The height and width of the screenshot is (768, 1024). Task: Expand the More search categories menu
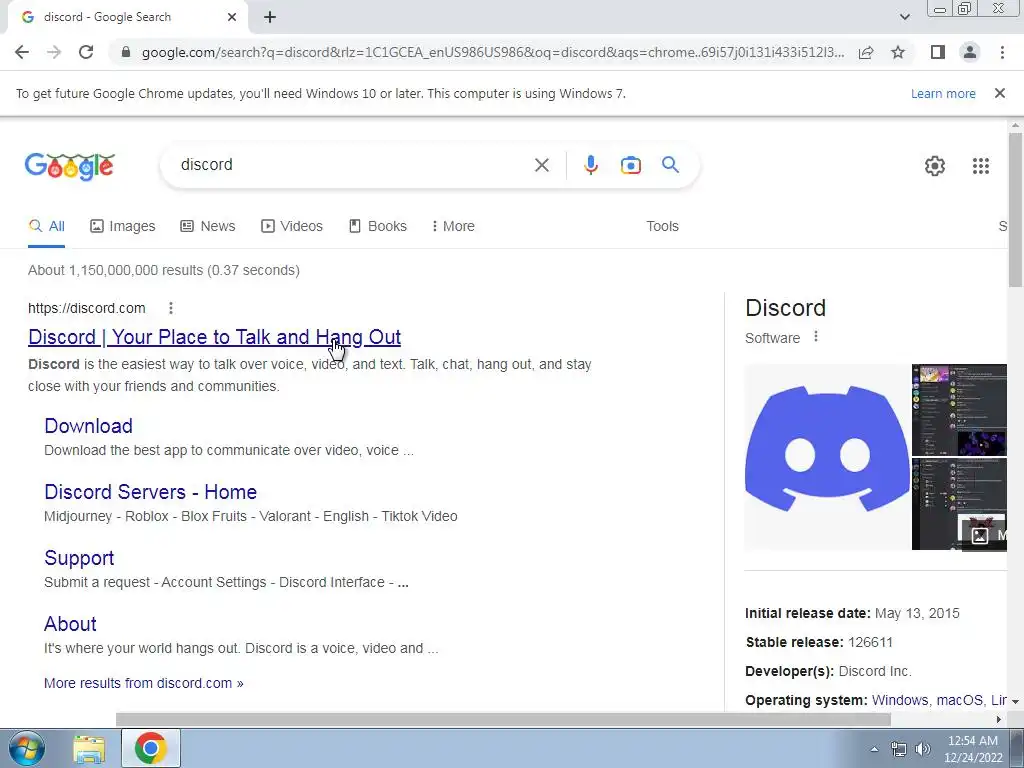(x=453, y=226)
